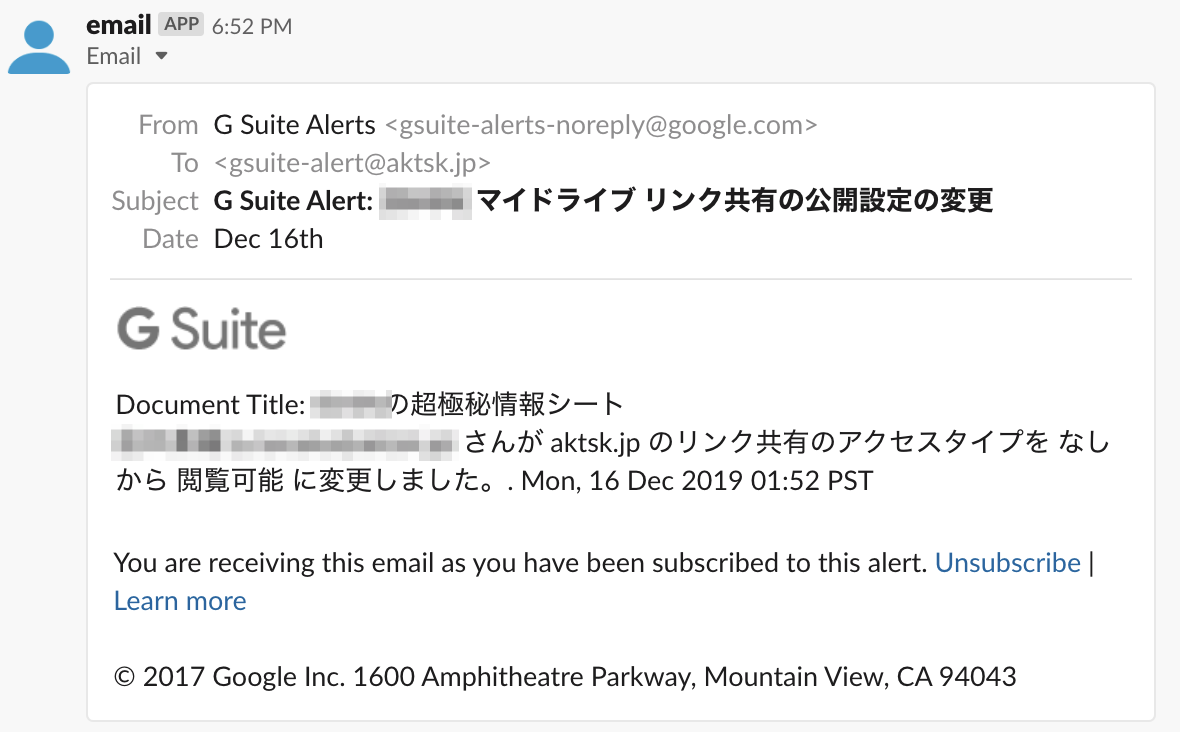
Task: Collapse the Email attachment using the caret
Action: [x=161, y=56]
